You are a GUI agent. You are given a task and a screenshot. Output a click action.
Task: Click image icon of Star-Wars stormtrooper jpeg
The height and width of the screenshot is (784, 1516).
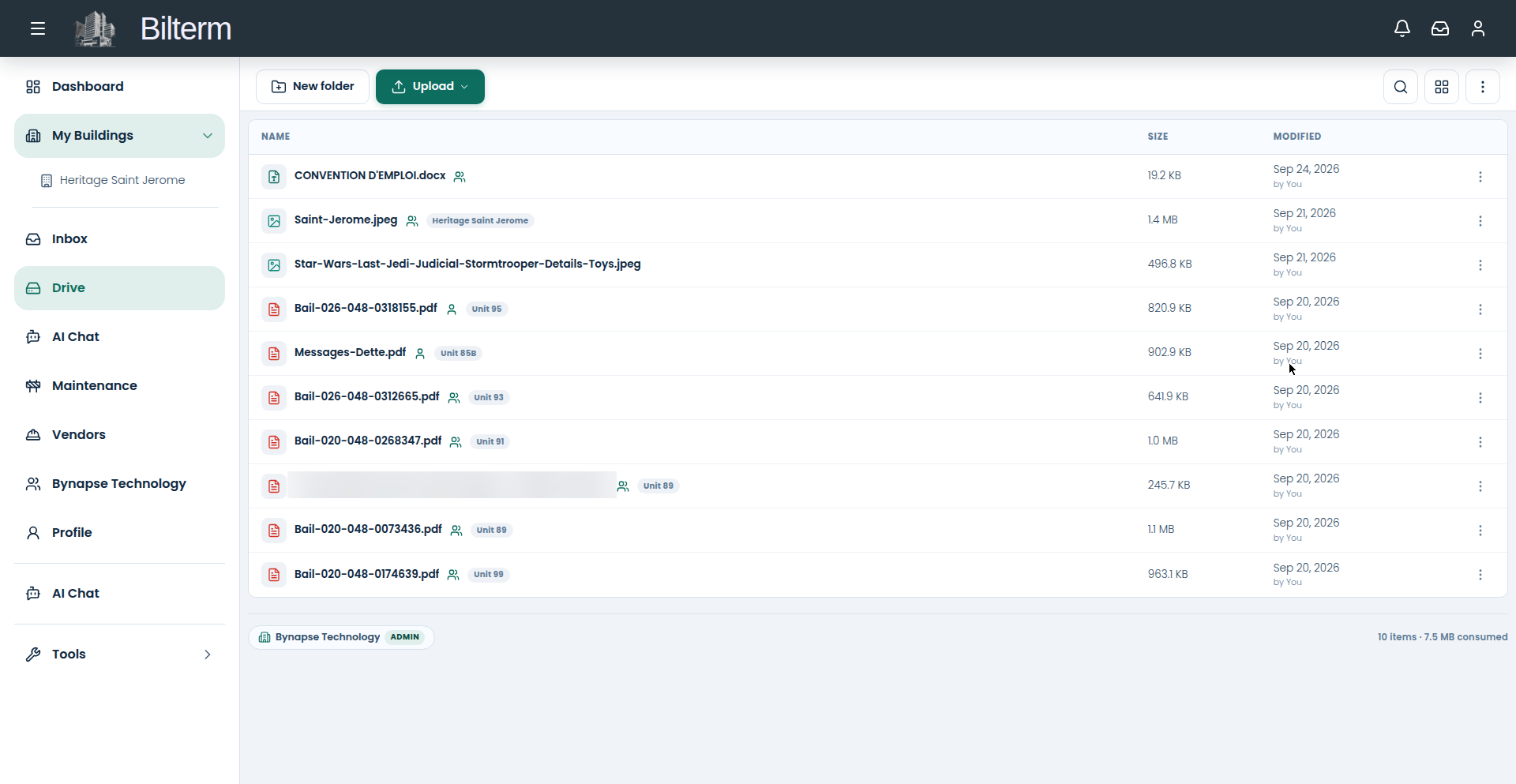click(274, 265)
